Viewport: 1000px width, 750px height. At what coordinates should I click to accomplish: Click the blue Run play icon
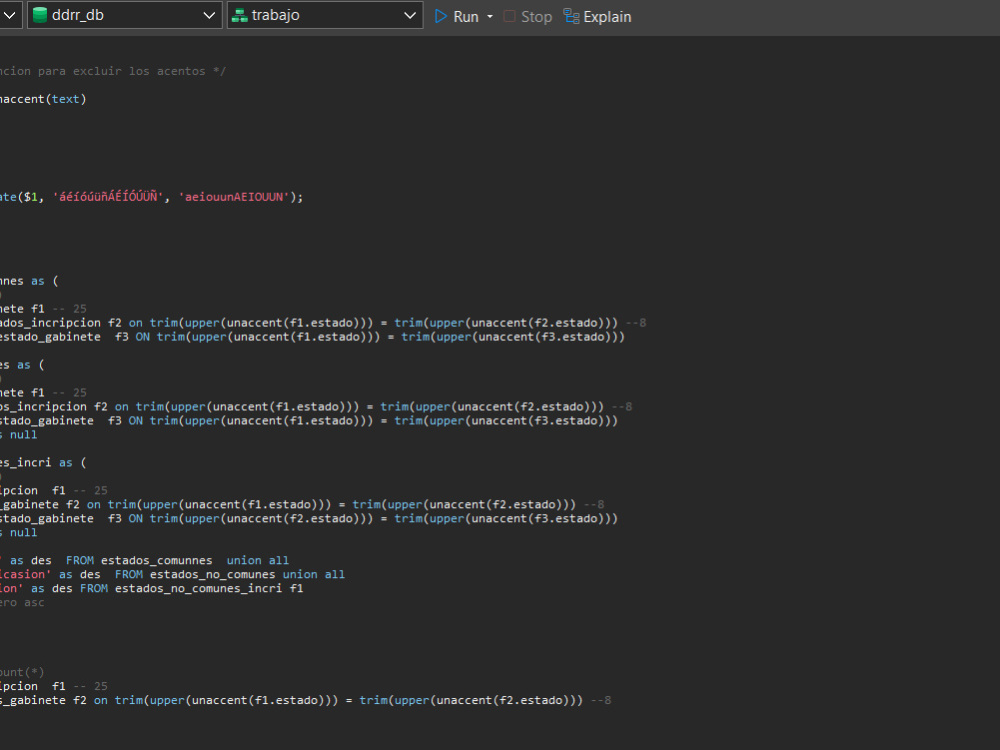point(441,17)
